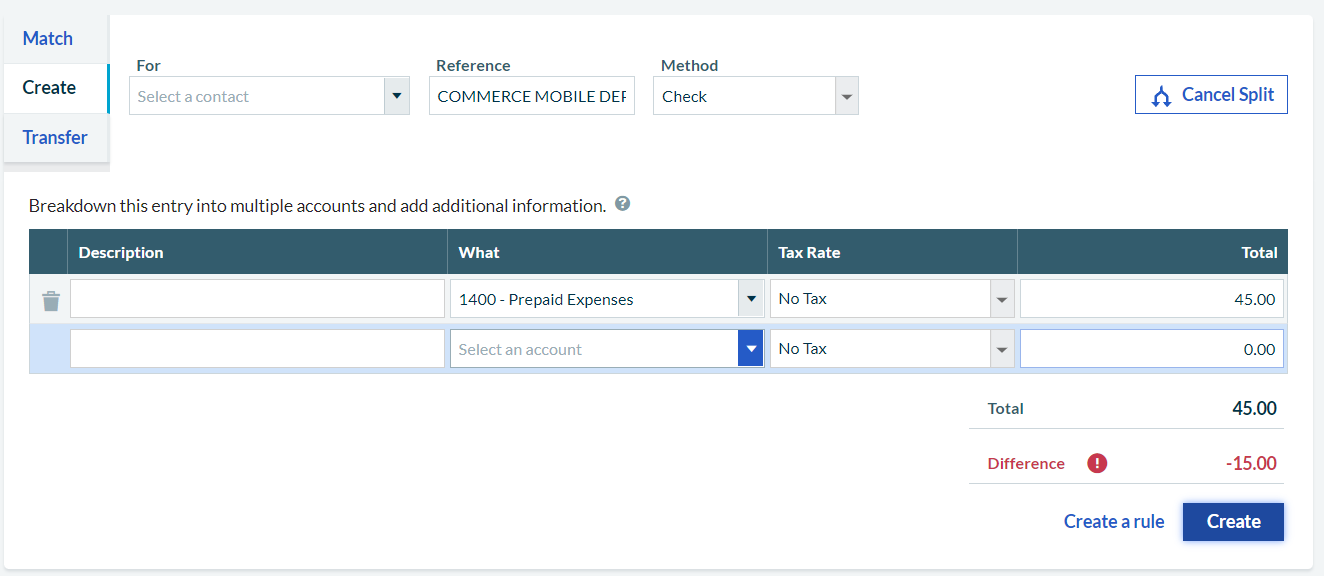Click the Cancel Split button
Screen dimensions: 1324x576
(x=1211, y=95)
